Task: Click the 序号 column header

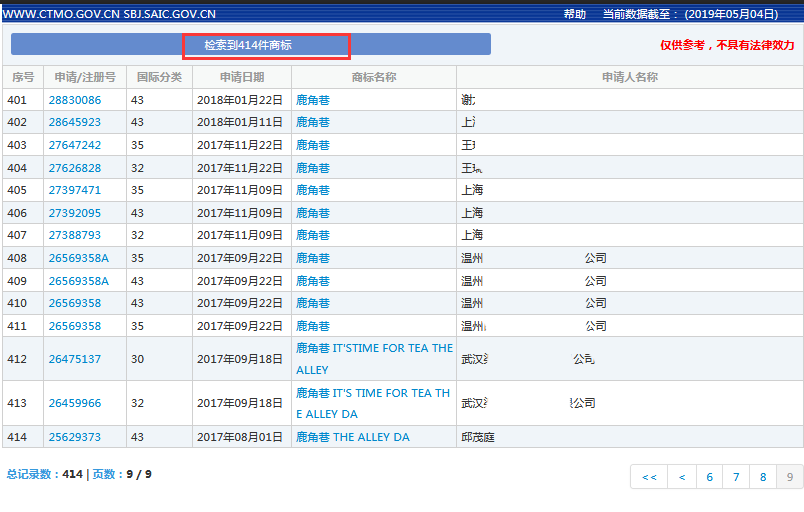Action: 23,77
